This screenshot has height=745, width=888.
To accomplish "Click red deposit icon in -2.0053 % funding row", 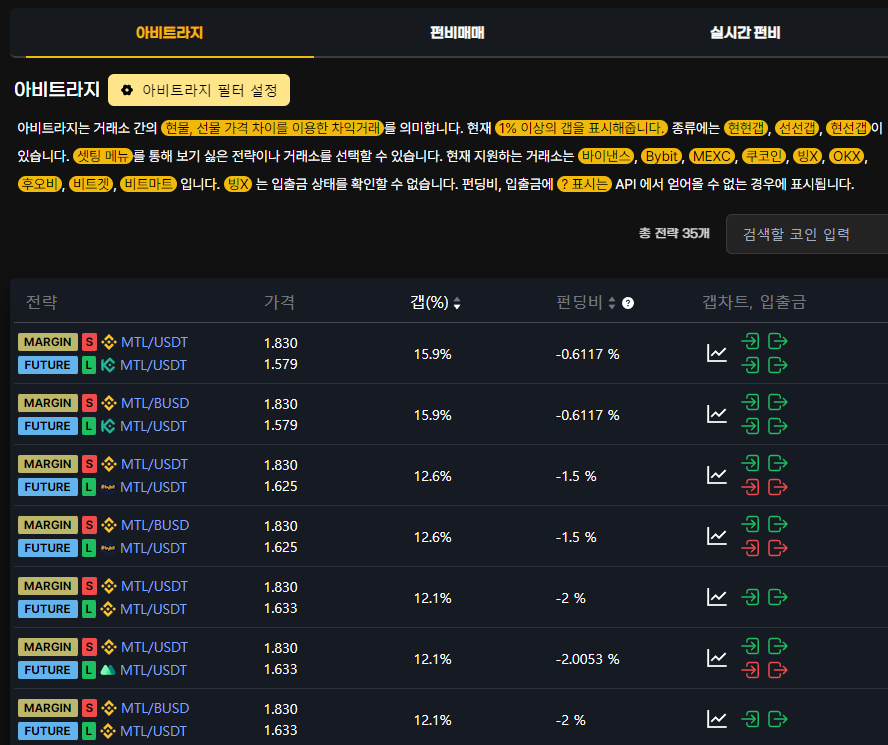I will pos(750,670).
